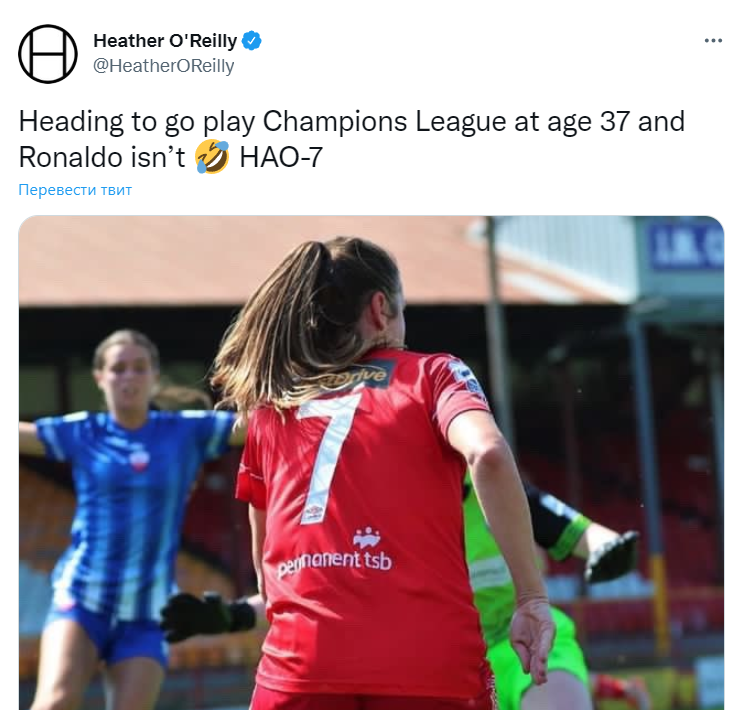
Task: Click the goalkeeper's black glove at right
Action: click(x=612, y=556)
